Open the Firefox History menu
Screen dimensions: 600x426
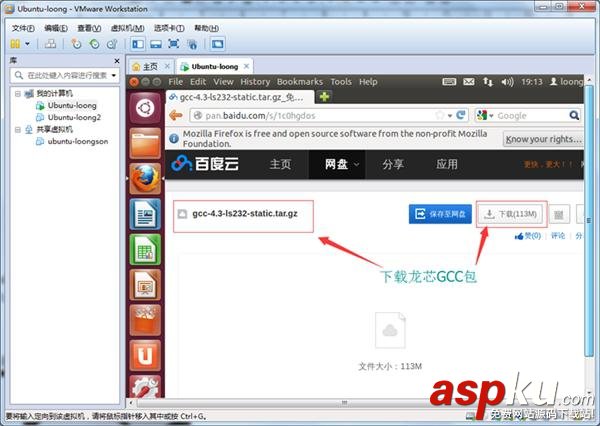pos(255,82)
